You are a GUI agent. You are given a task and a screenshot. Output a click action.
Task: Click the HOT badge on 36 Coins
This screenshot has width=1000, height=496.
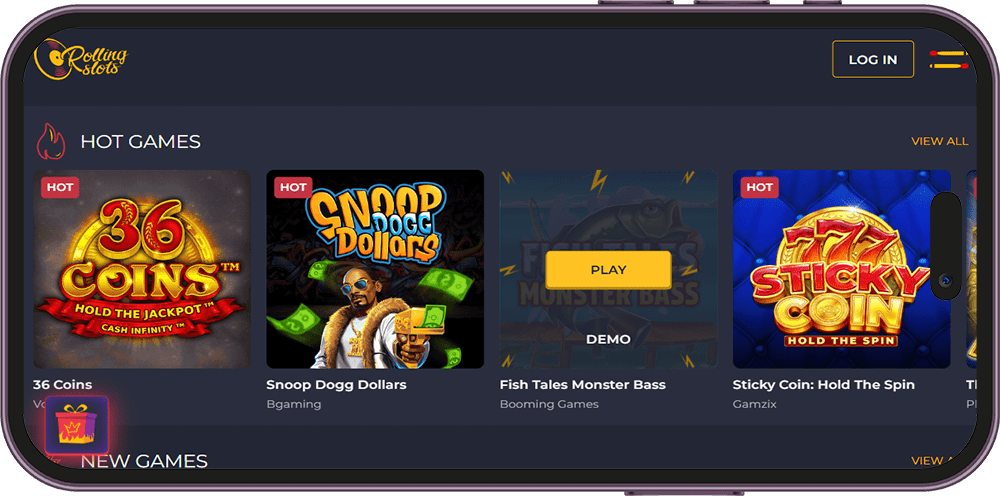pyautogui.click(x=60, y=187)
